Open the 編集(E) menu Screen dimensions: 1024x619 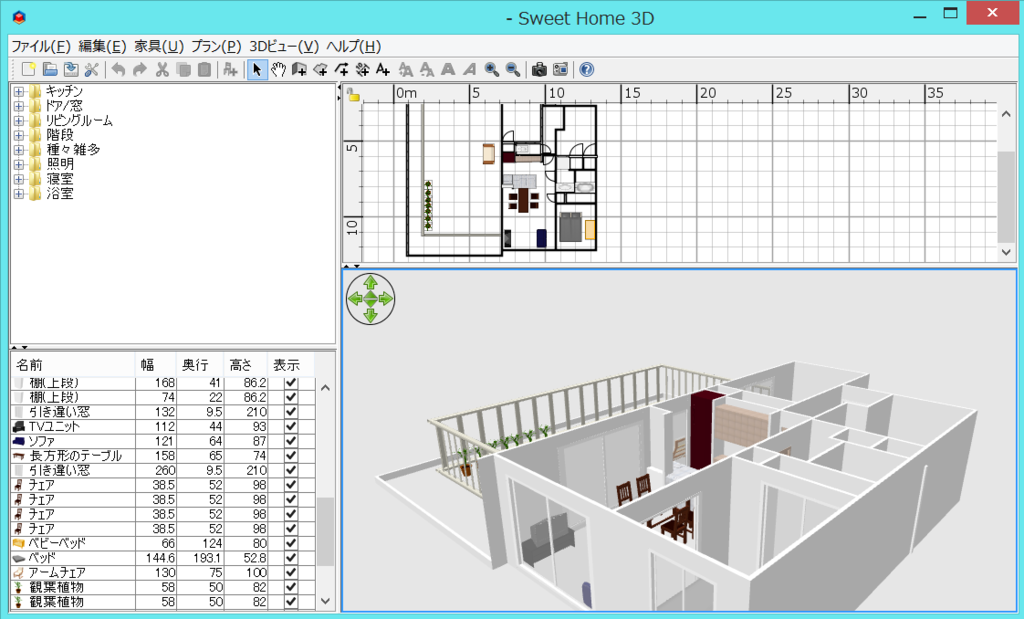click(103, 46)
